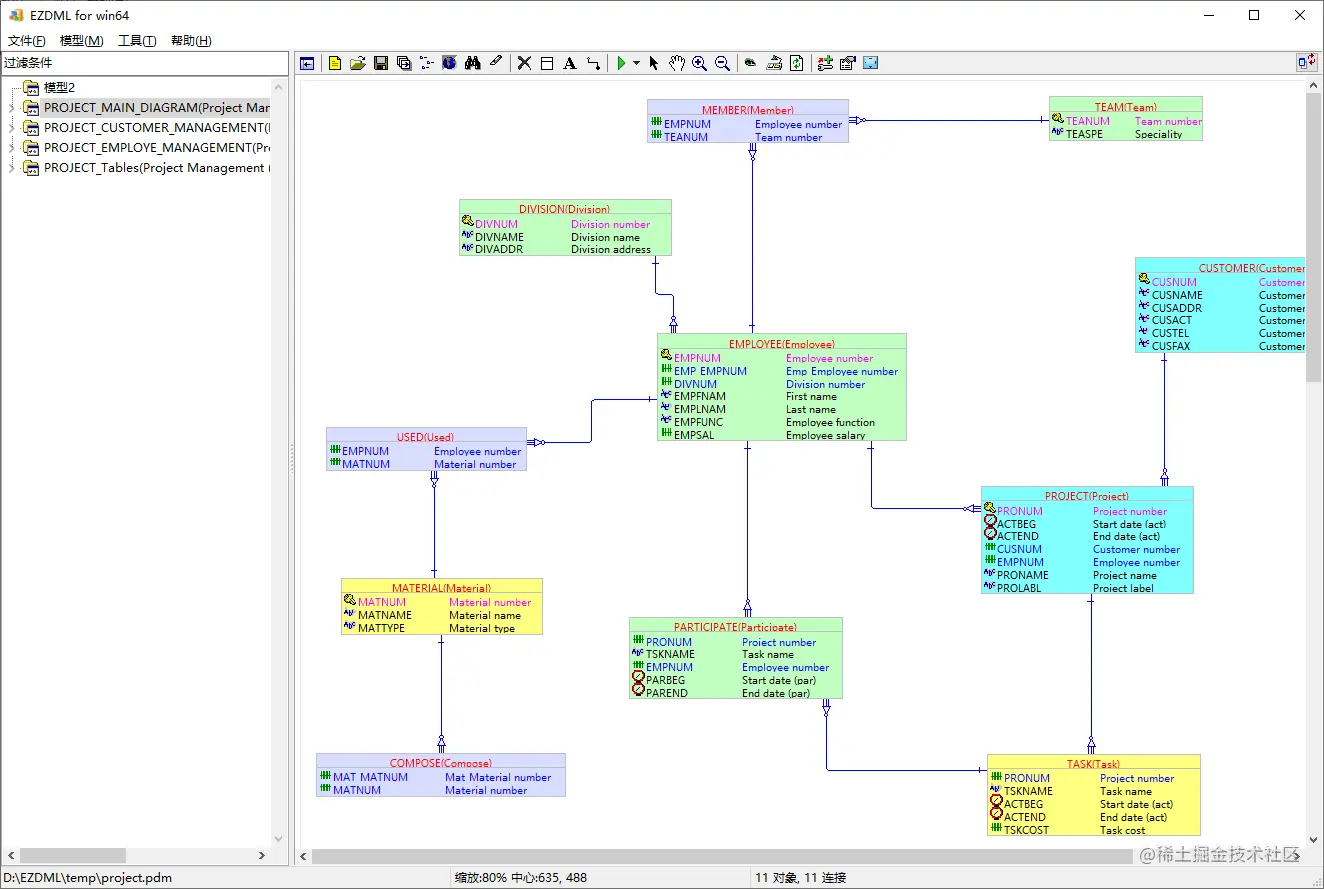Delete the selection with the X icon

pos(524,63)
